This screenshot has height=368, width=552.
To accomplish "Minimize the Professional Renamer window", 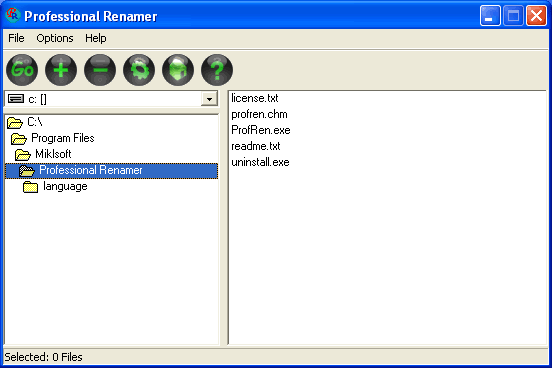I will (490, 15).
